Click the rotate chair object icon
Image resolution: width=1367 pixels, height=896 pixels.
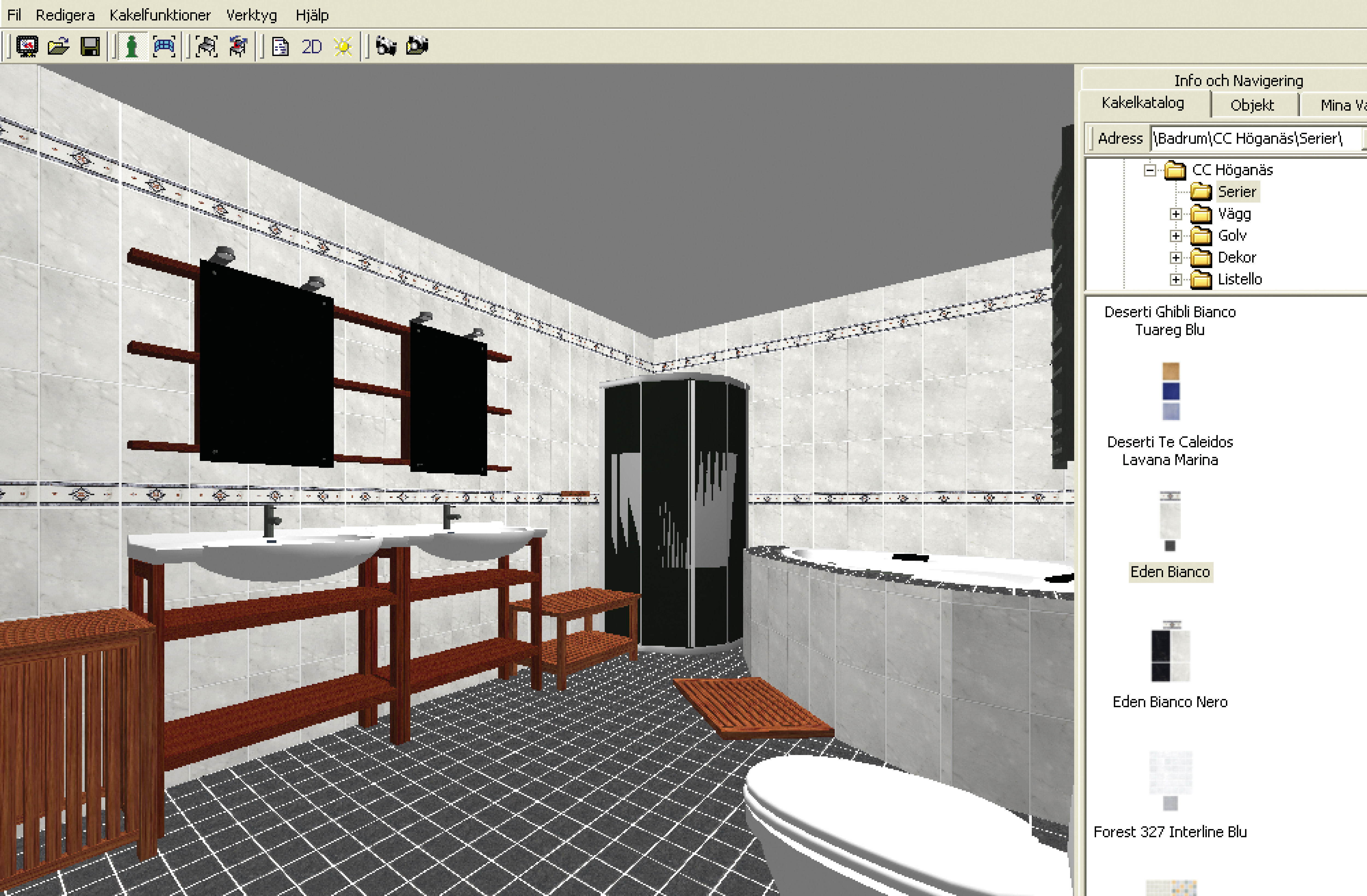(x=238, y=46)
